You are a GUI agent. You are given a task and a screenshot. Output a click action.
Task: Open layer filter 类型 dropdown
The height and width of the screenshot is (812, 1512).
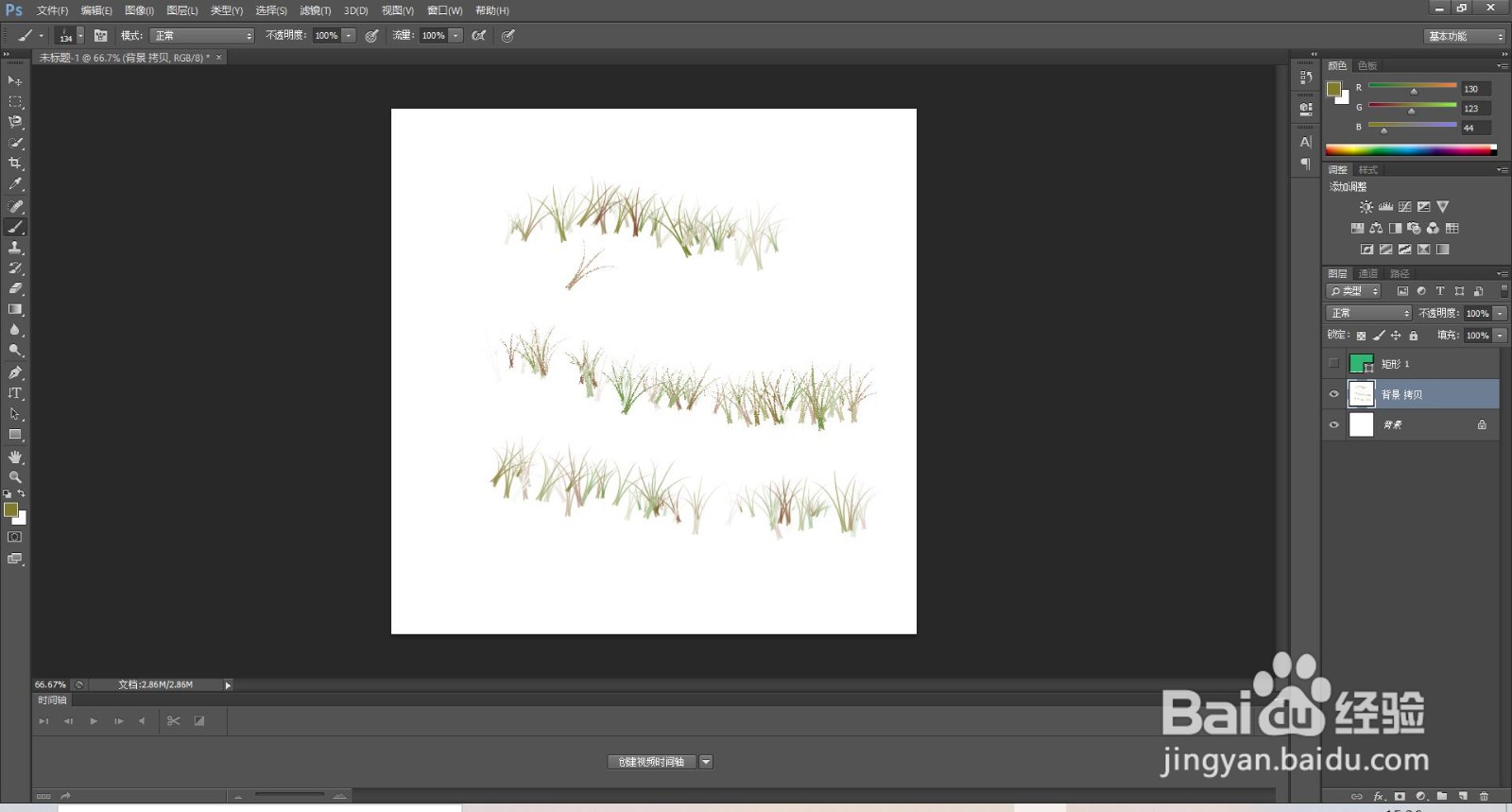(x=1353, y=291)
